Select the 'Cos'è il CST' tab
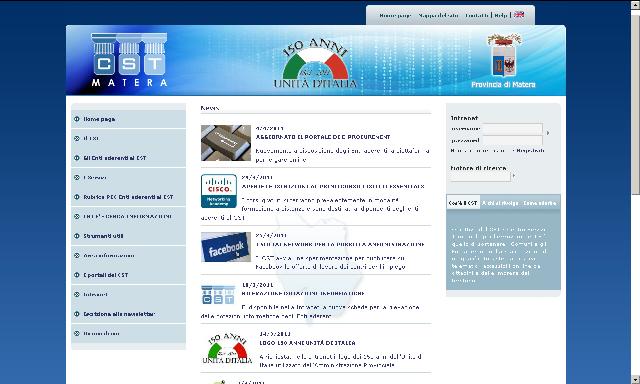Image resolution: width=640 pixels, height=384 pixels. click(x=463, y=203)
